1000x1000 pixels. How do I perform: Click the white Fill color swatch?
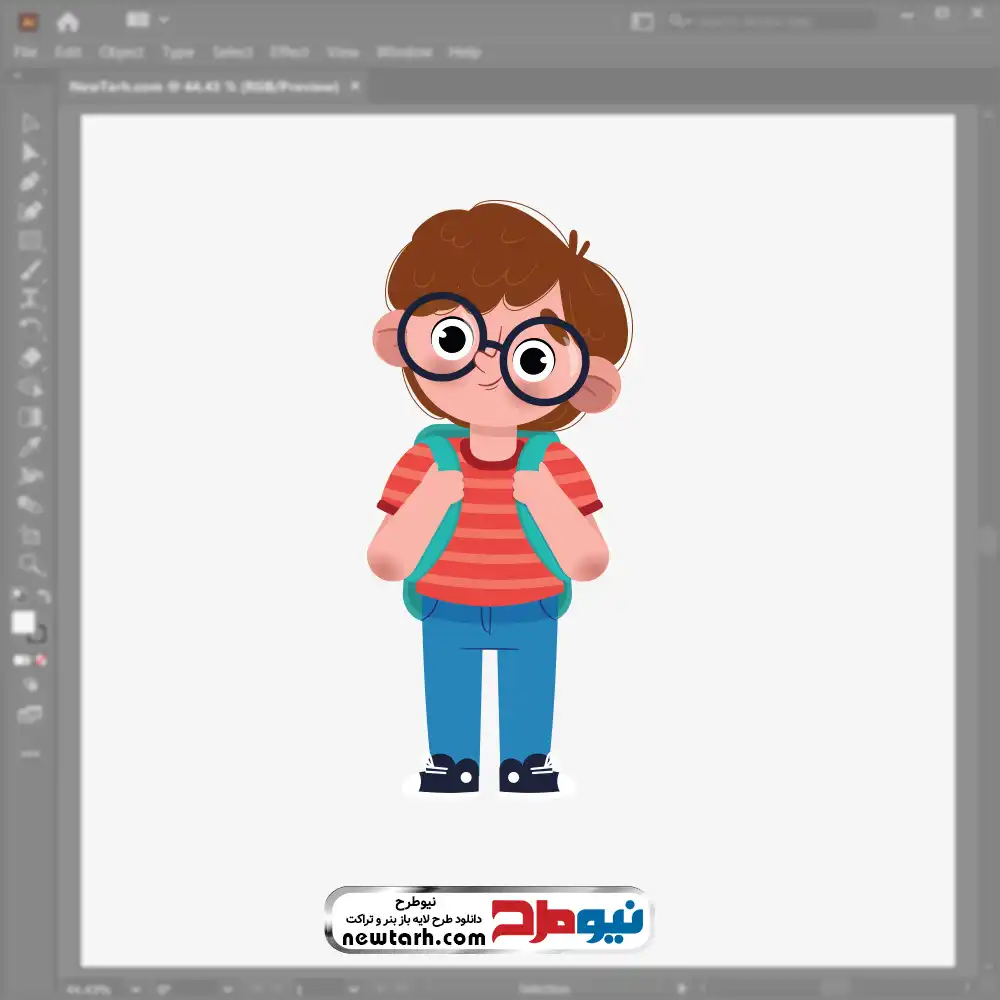(x=23, y=622)
